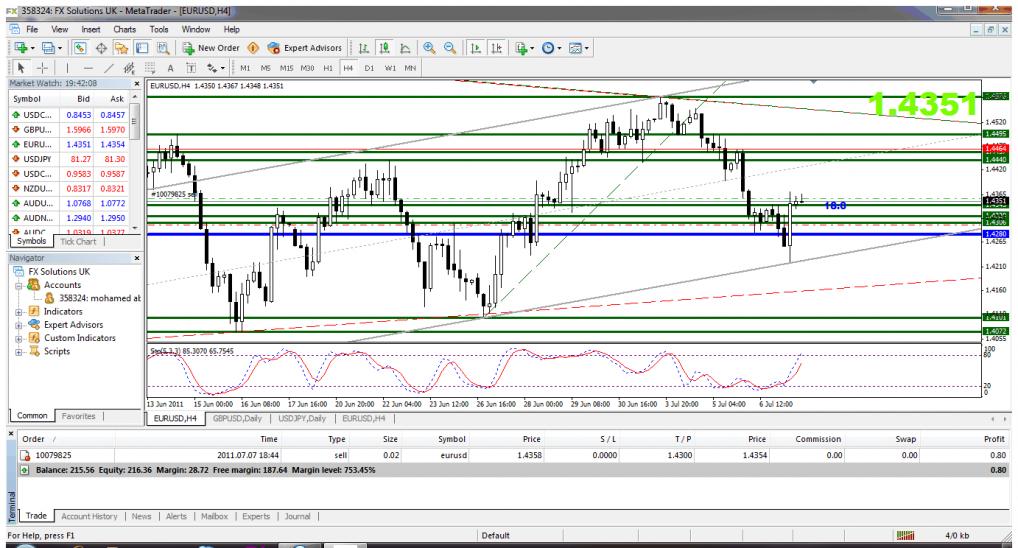The height and width of the screenshot is (548, 1018).
Task: Close the Market Watch panel
Action: 137,84
